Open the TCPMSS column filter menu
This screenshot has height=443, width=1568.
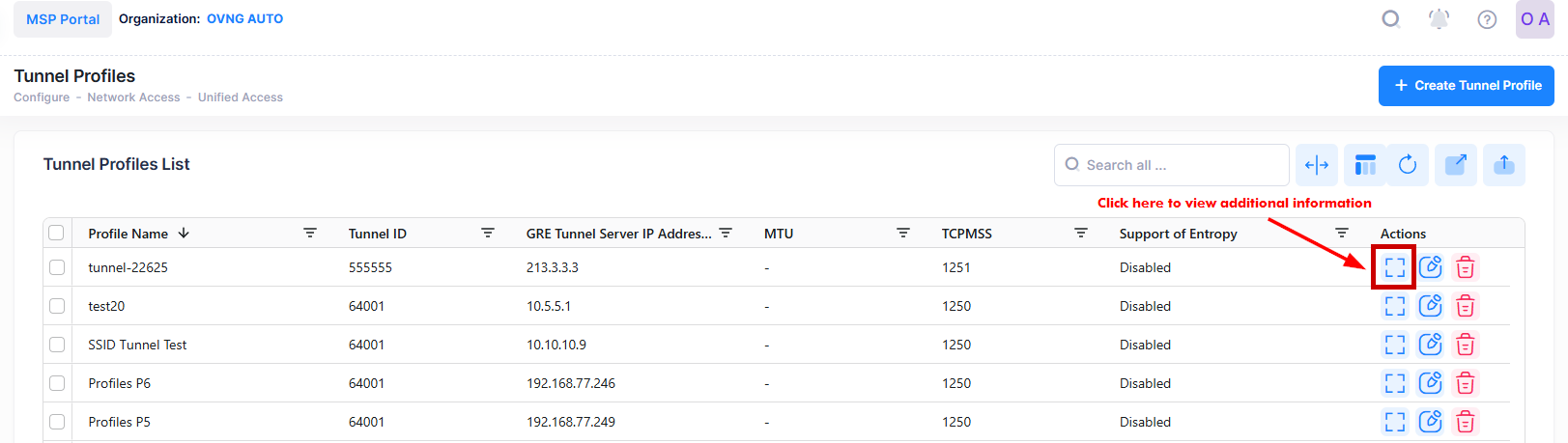point(1081,233)
